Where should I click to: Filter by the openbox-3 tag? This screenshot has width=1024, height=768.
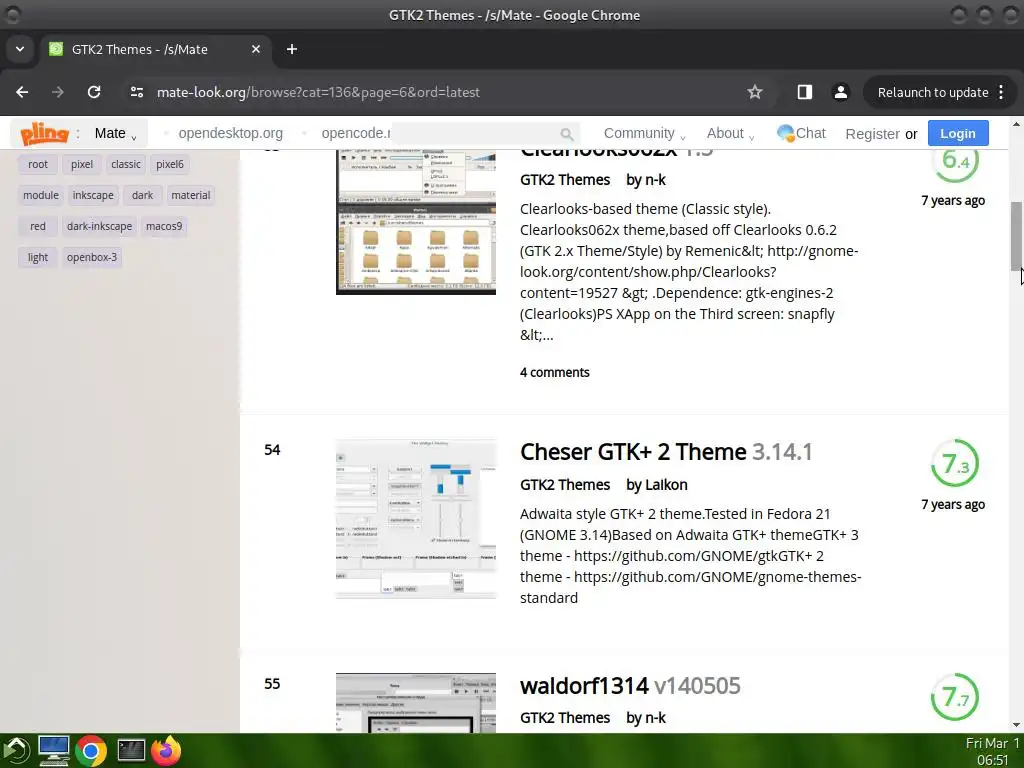pos(92,257)
